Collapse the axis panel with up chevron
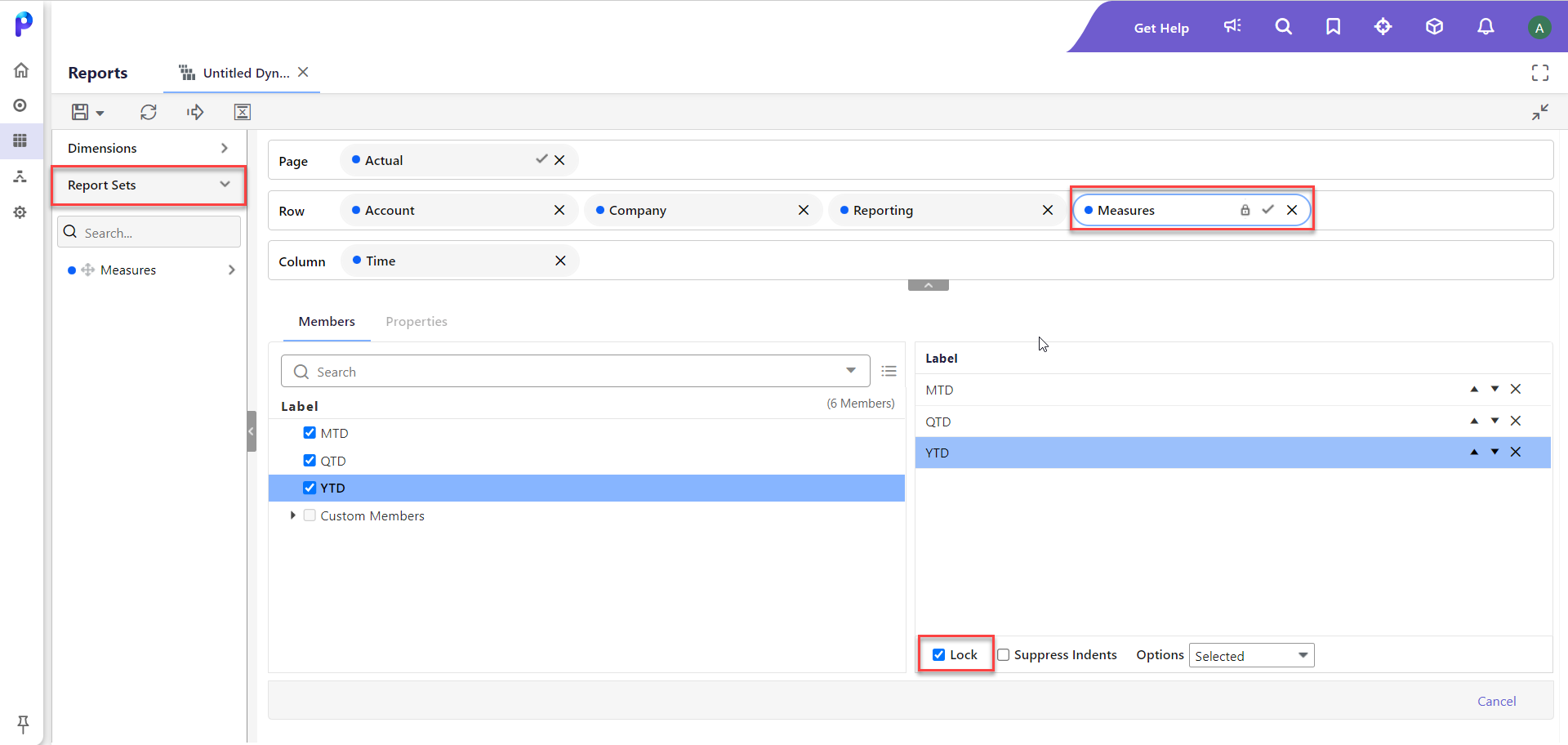Viewport: 1568px width, 745px height. [929, 285]
